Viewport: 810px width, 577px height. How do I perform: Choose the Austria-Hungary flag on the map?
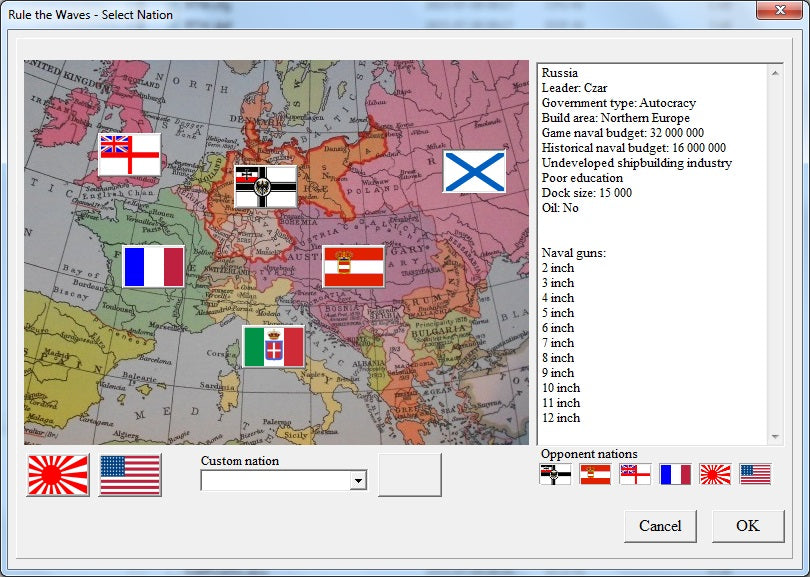[353, 267]
